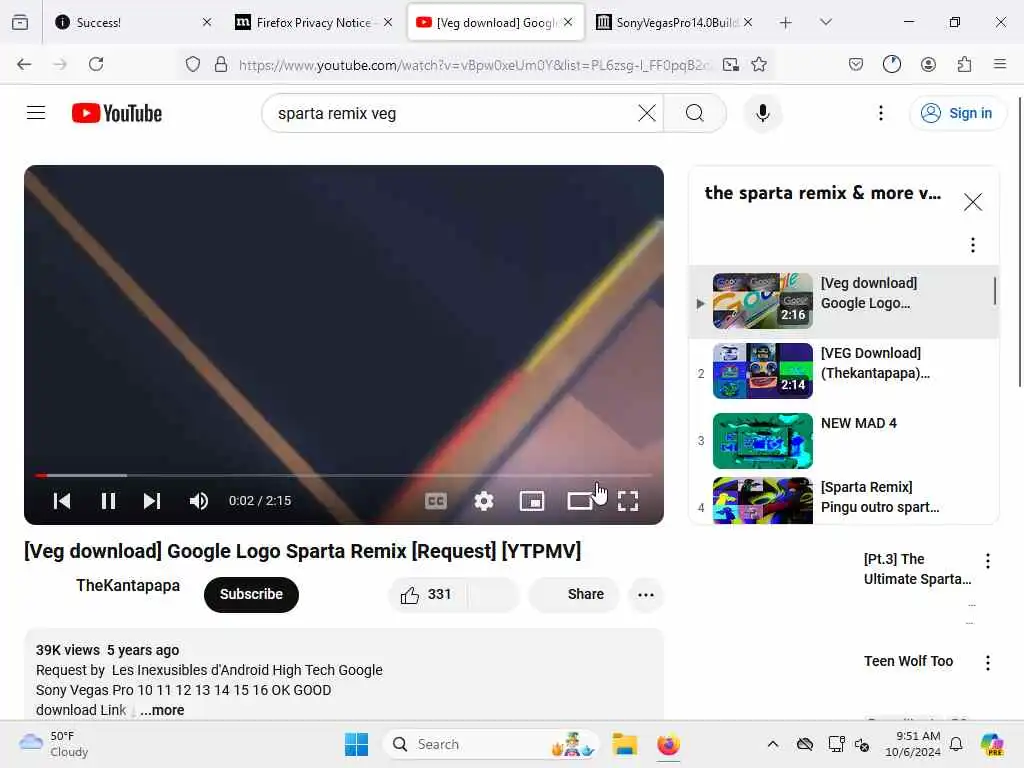The height and width of the screenshot is (768, 1024).
Task: Play playlist video 2 (Thekantapapa) VEG Download
Action: click(844, 370)
